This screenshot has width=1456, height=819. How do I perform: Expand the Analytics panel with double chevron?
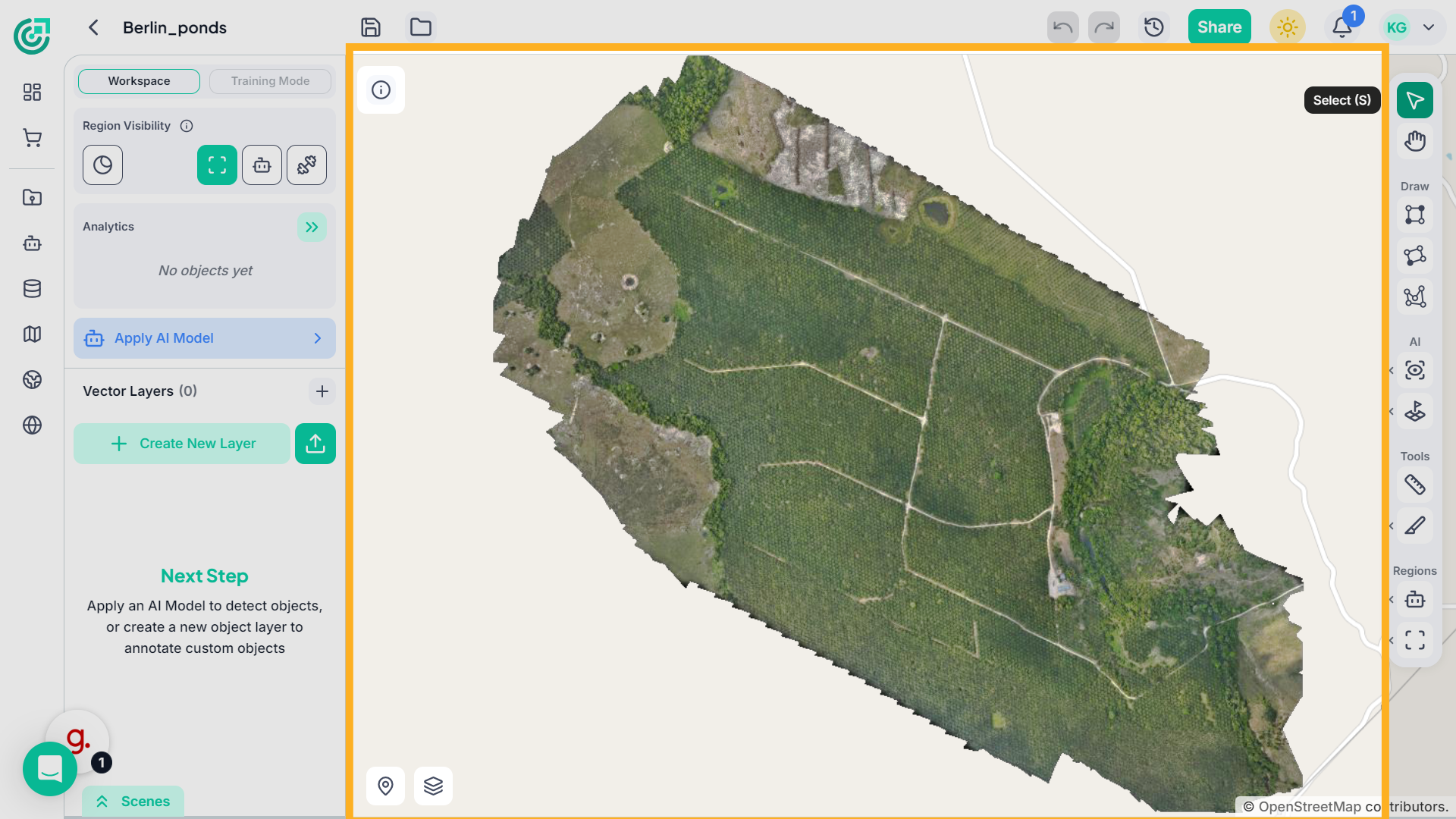point(312,227)
